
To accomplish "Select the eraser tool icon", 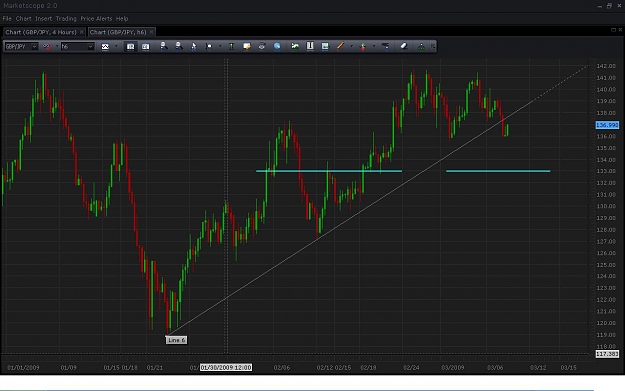I will pyautogui.click(x=404, y=46).
